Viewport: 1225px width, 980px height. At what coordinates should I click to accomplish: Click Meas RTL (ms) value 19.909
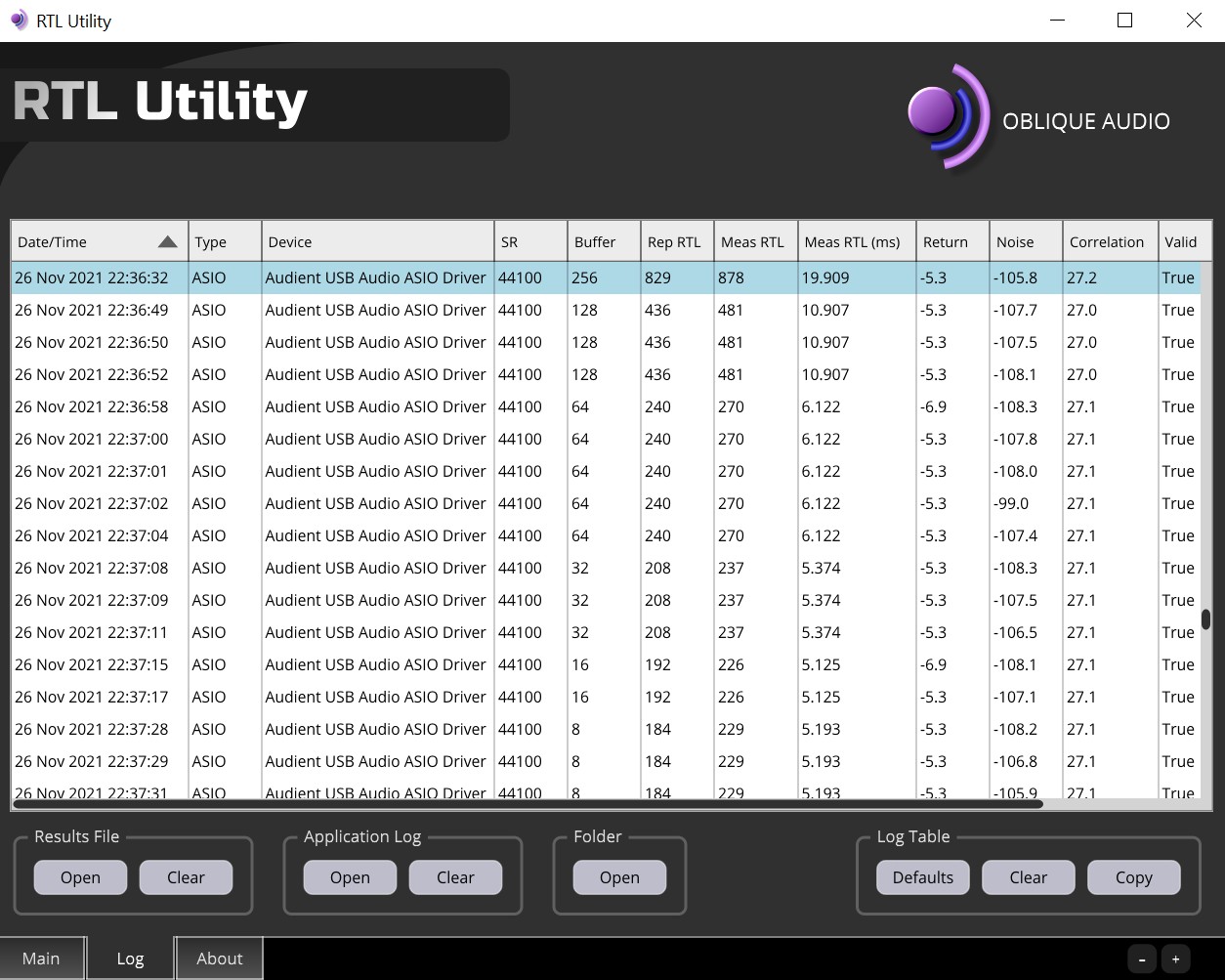pyautogui.click(x=825, y=277)
